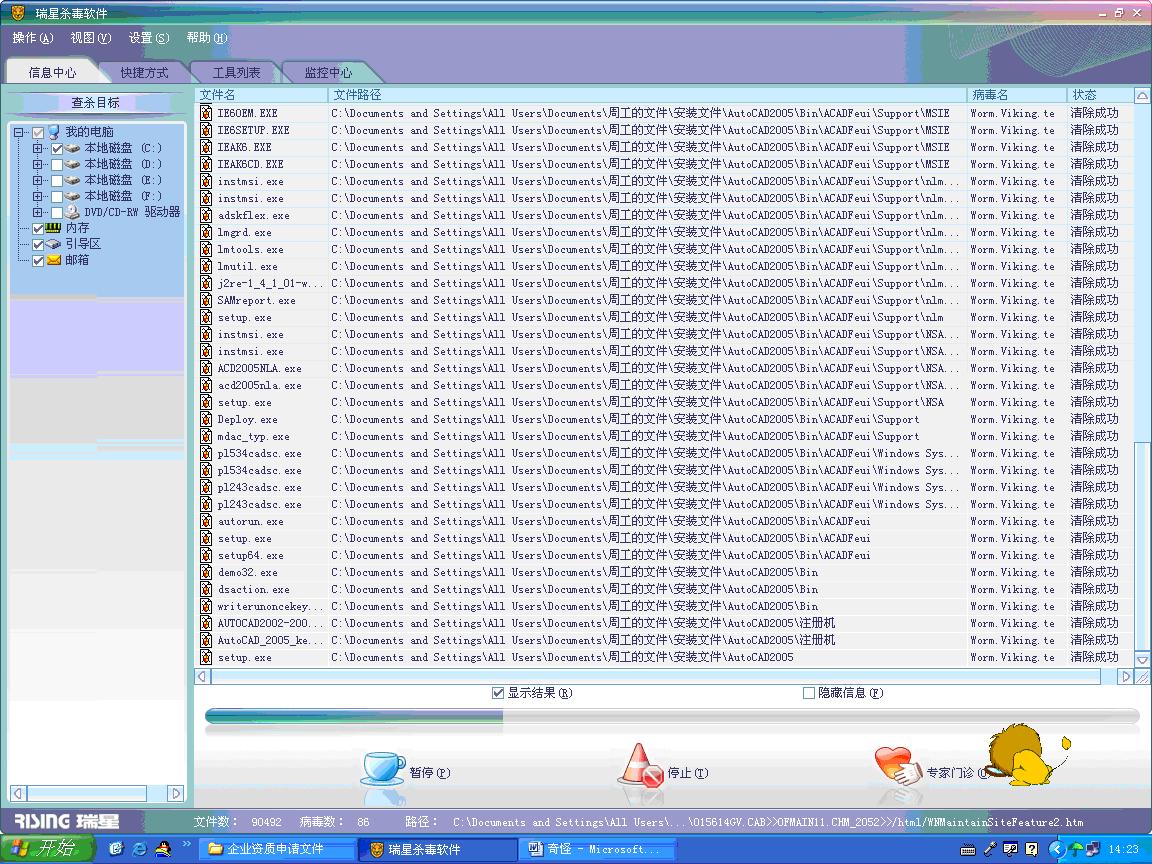Image resolution: width=1152 pixels, height=864 pixels.
Task: Click the infected file icon for autorun.exe
Action: [206, 522]
